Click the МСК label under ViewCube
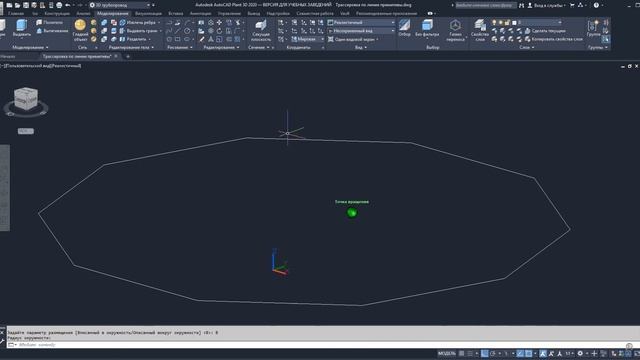 (x=26, y=131)
